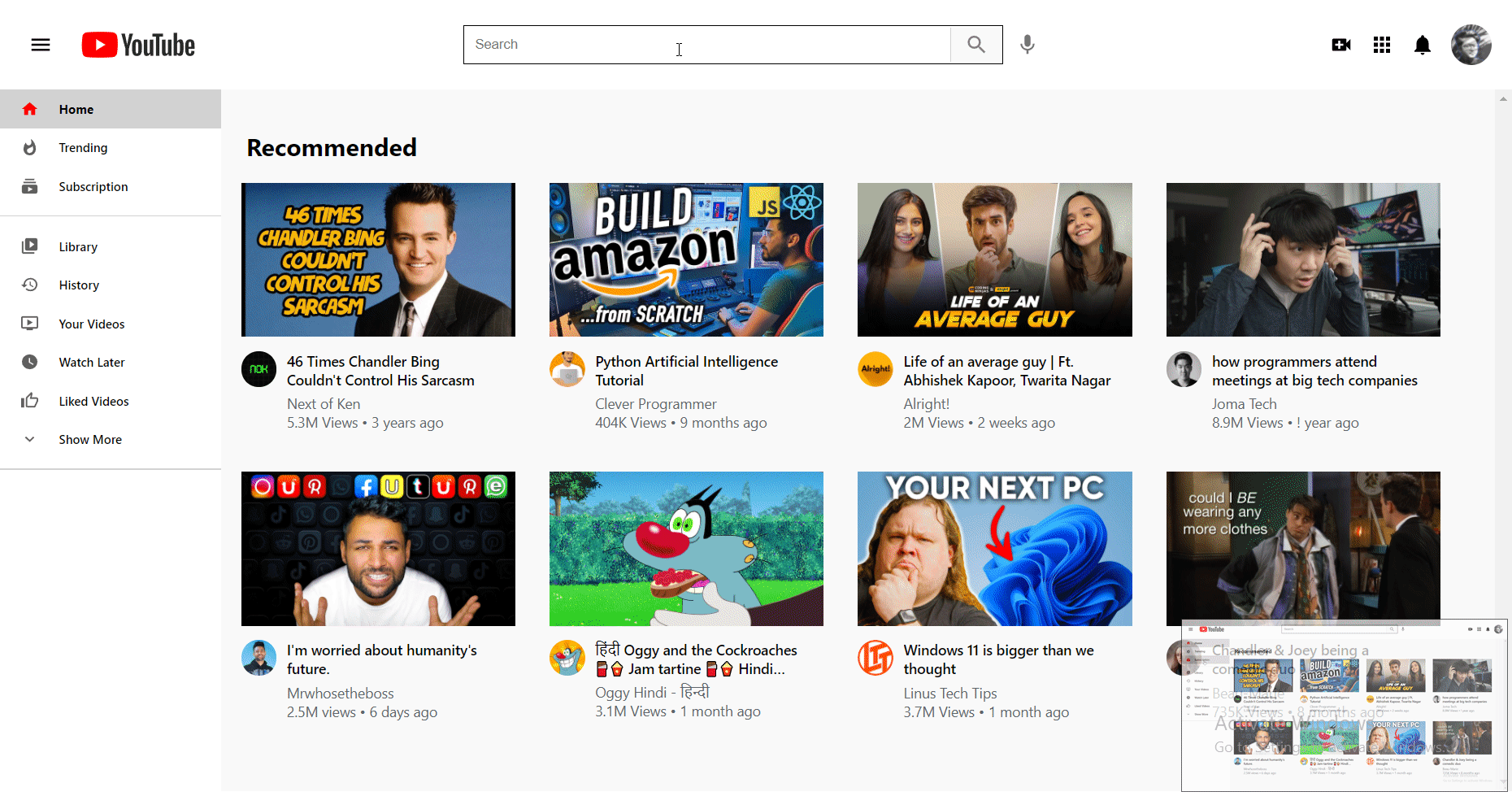The image size is (1512, 796).
Task: Click the Show More label
Action: [90, 439]
